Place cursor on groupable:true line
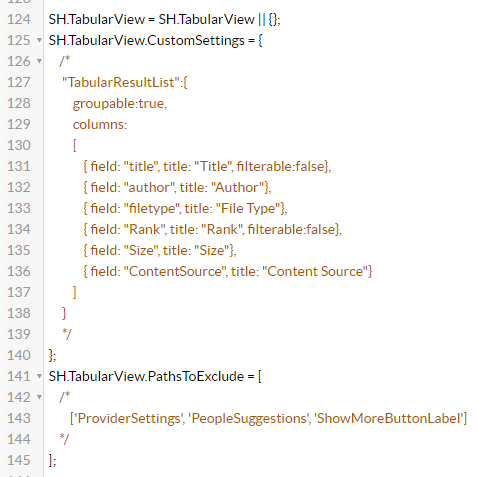Screen dimensions: 478x477 (120, 104)
